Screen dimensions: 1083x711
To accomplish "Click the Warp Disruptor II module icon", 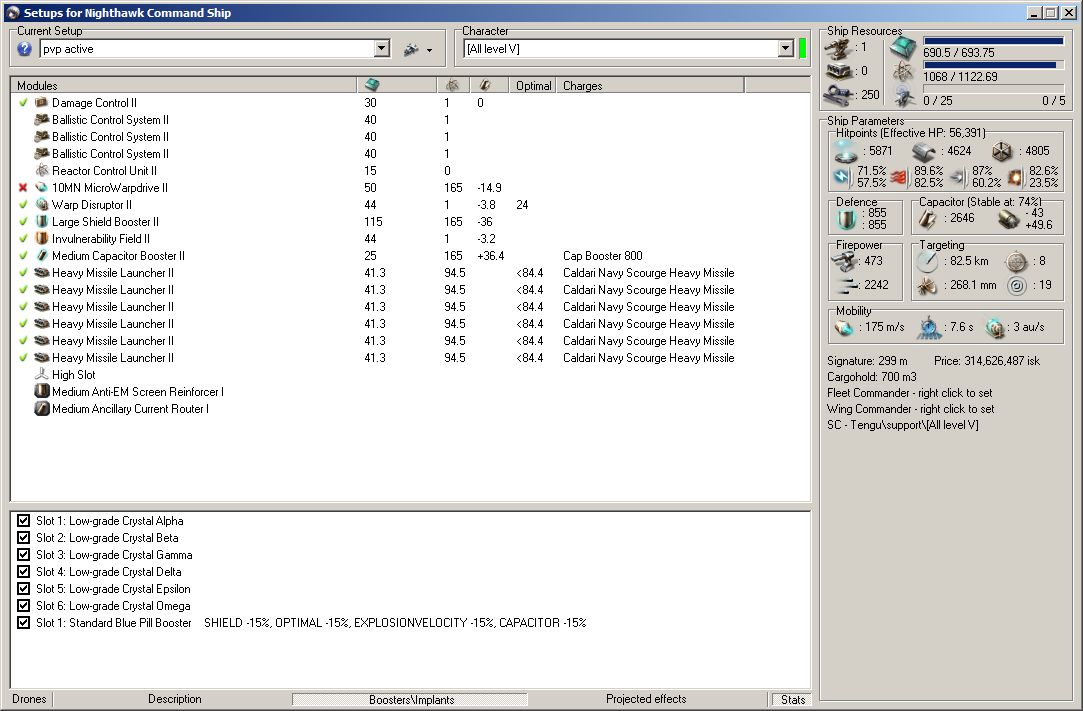I will click(x=41, y=205).
